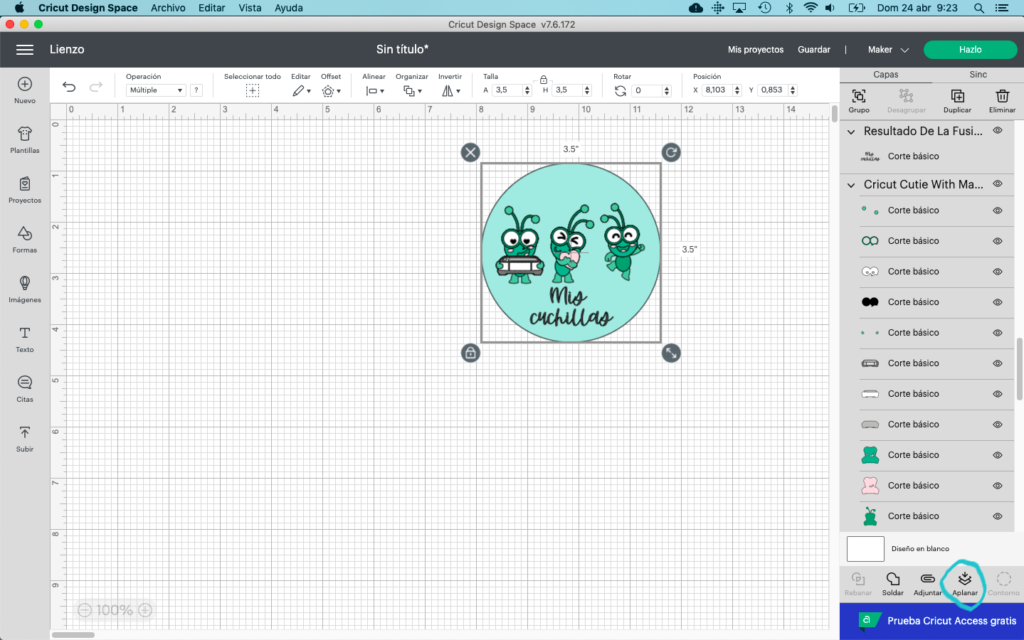
Task: Click the Nuevo (new project) sidebar icon
Action: click(x=25, y=90)
